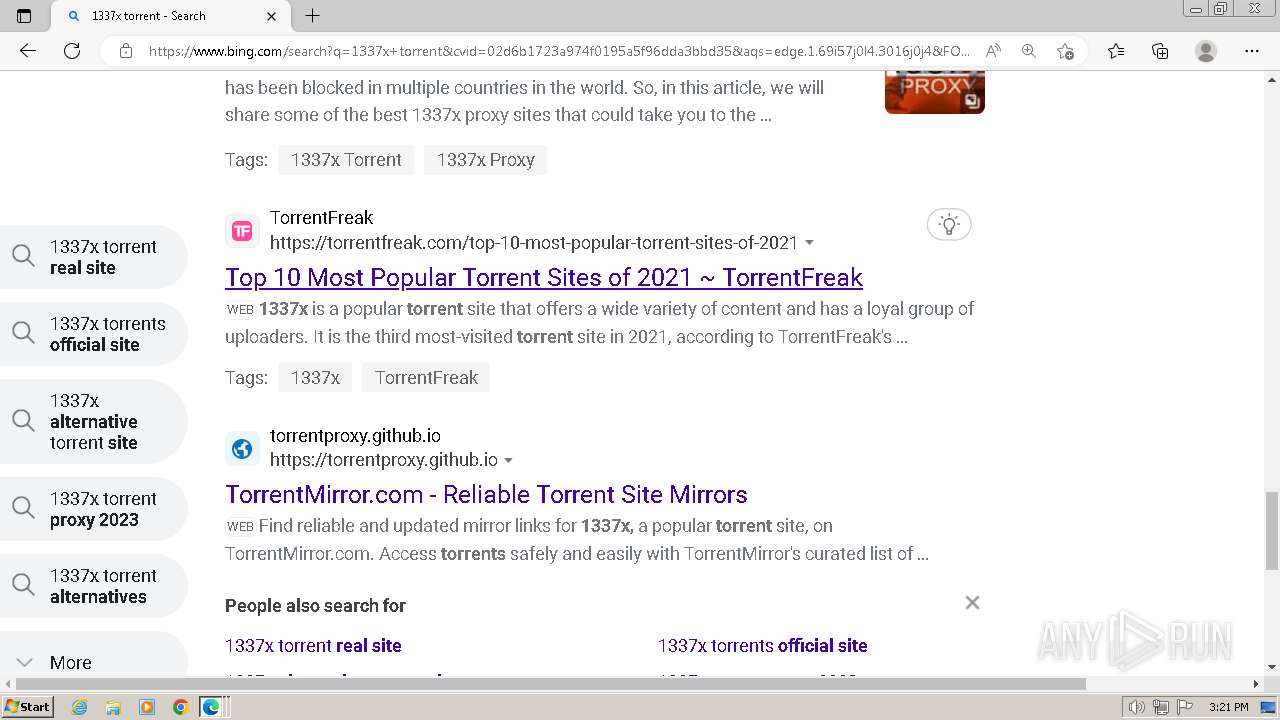
Task: Close the 1337x torrent Search tab
Action: [x=271, y=16]
